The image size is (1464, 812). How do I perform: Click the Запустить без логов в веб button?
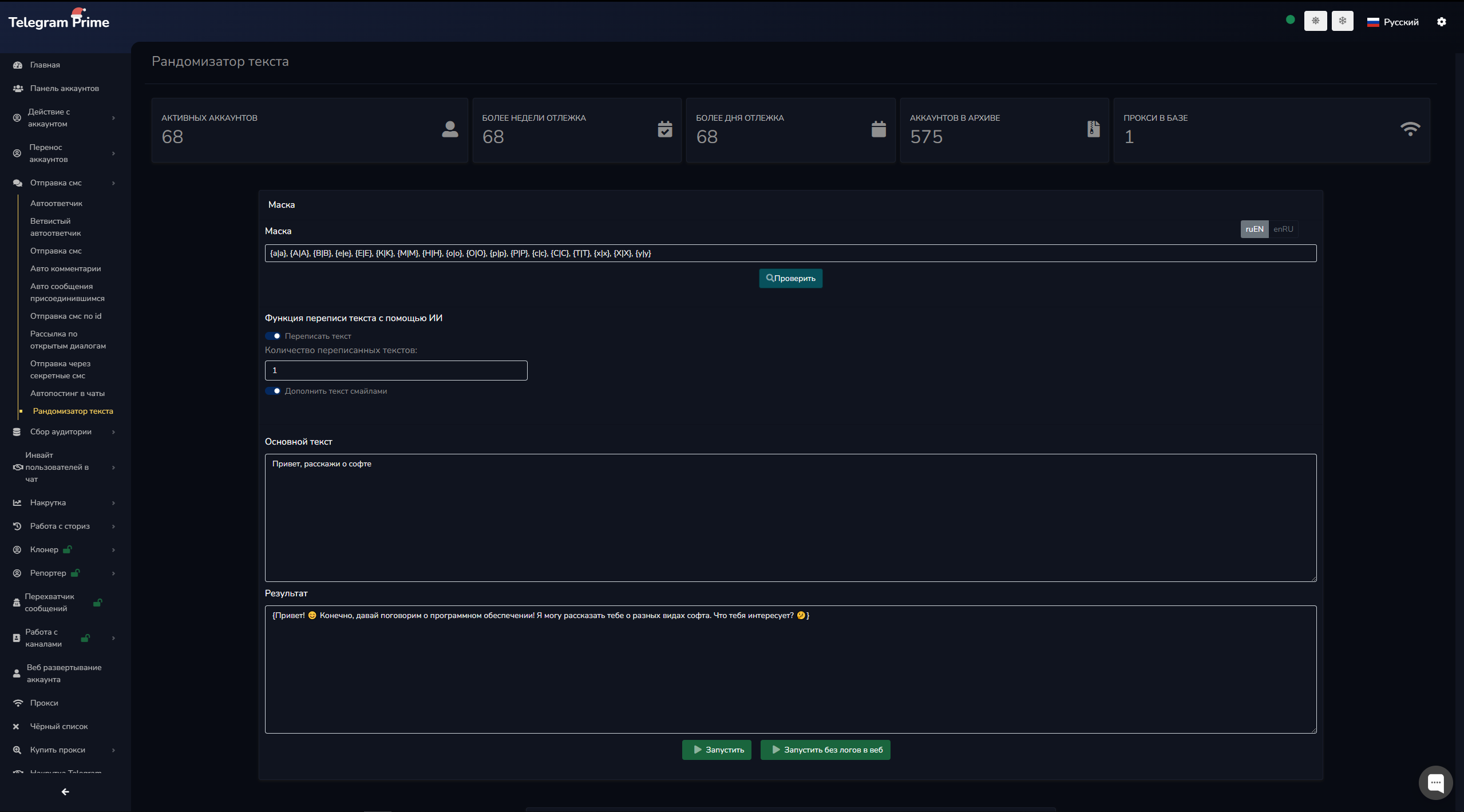click(825, 750)
